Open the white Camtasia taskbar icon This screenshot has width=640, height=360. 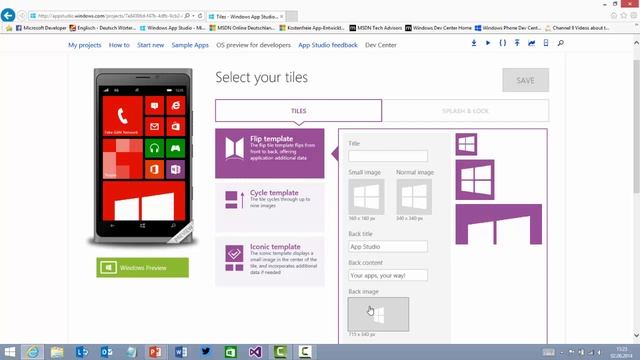pyautogui.click(x=305, y=352)
